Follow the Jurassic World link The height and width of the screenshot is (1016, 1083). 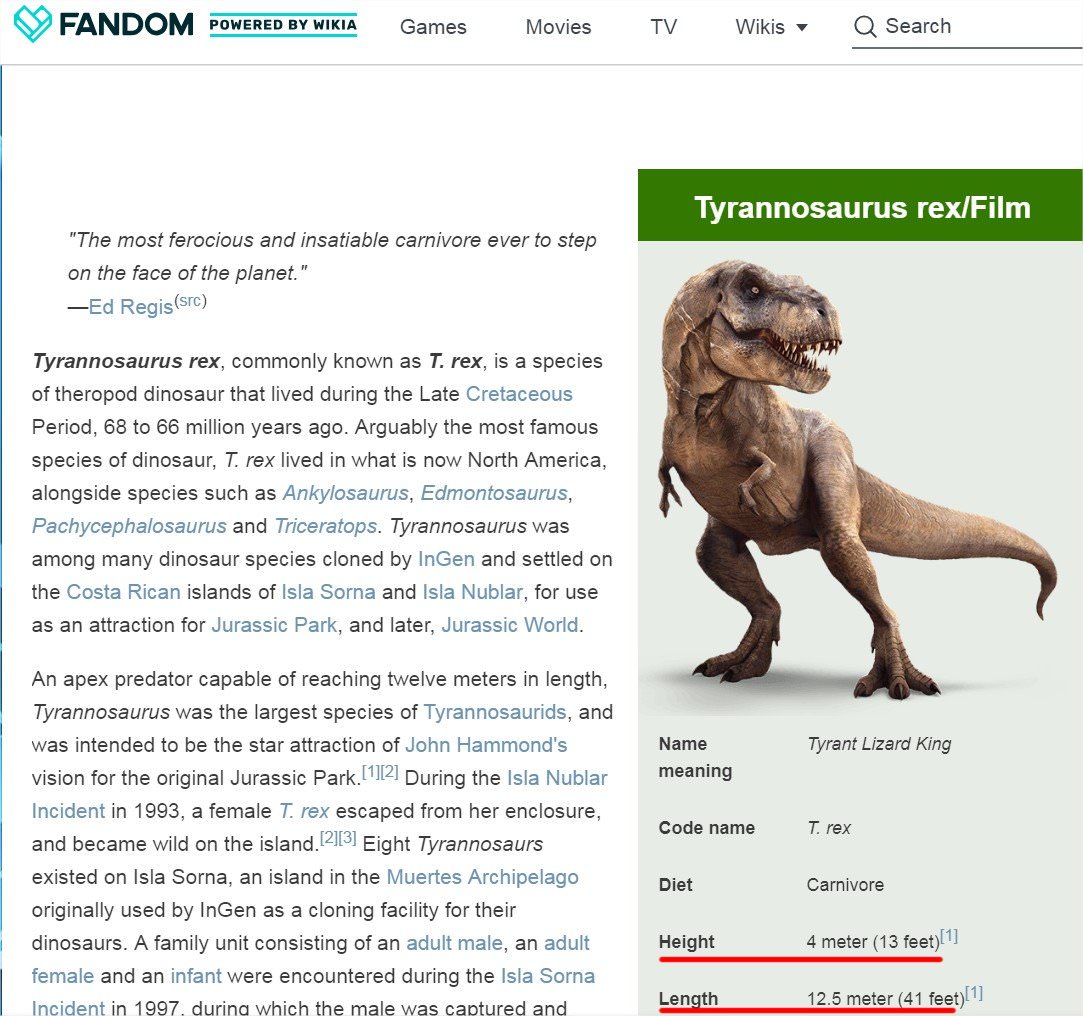point(510,625)
